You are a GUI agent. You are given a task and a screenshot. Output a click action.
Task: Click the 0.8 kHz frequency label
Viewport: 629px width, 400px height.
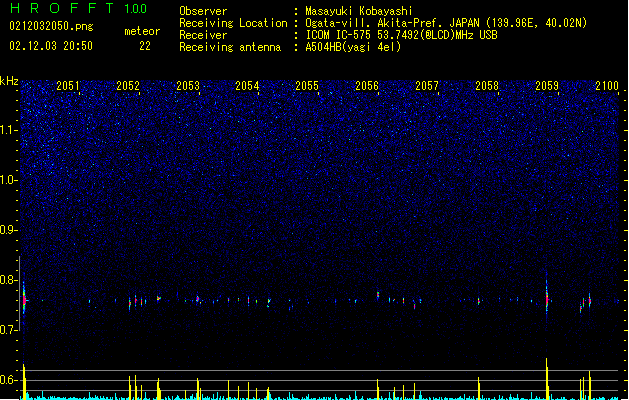click(x=9, y=280)
